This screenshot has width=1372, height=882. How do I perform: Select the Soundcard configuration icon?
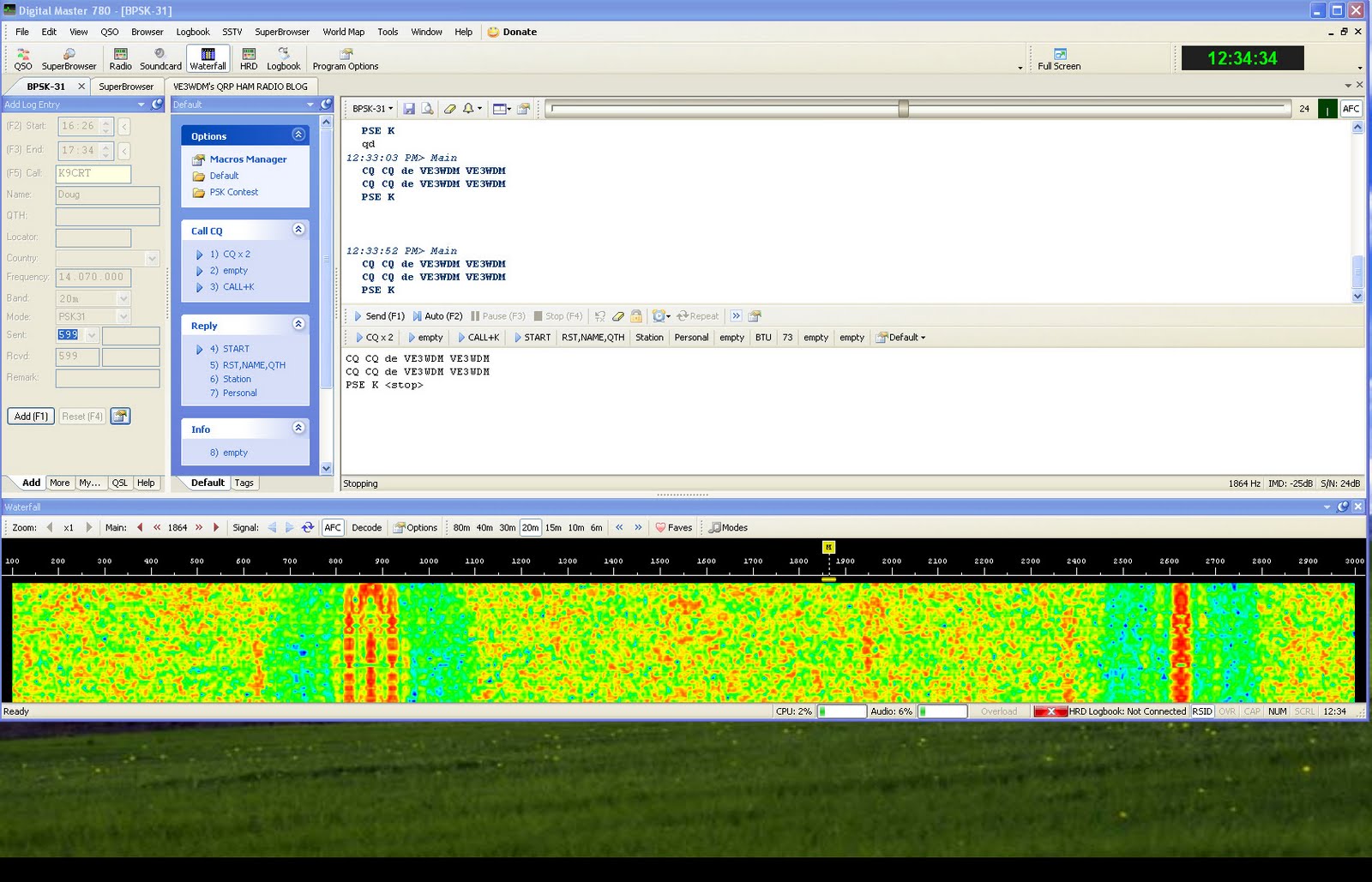pos(159,58)
